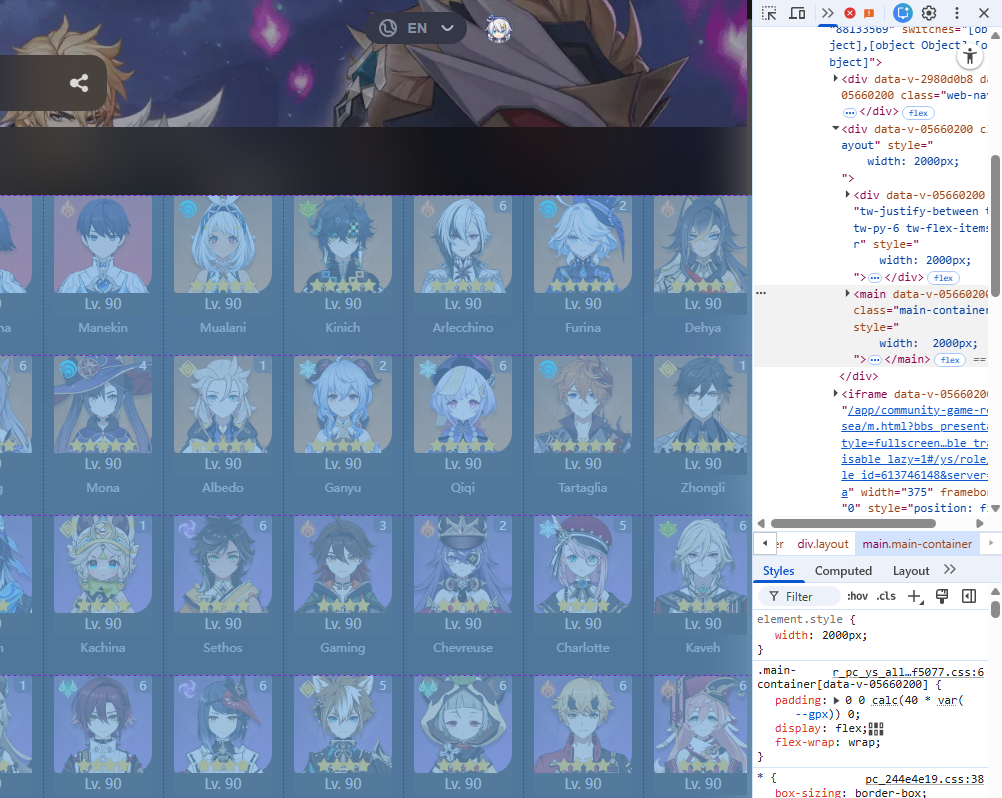Click the flex badge on web-nav div
The height and width of the screenshot is (798, 1002).
(x=918, y=113)
